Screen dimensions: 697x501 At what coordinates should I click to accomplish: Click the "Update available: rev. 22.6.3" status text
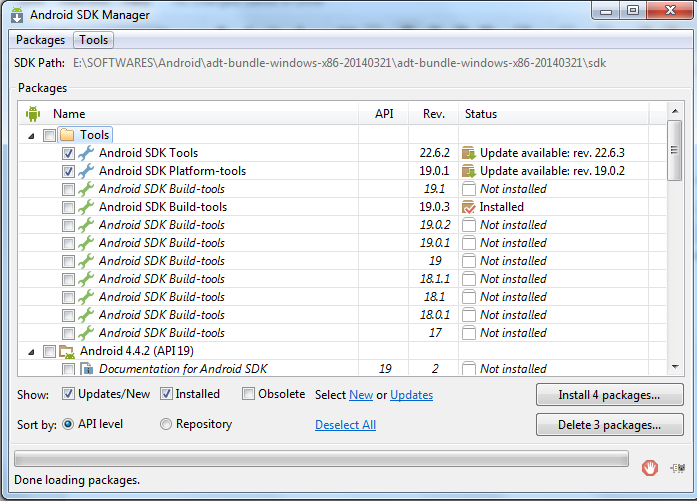[x=552, y=153]
